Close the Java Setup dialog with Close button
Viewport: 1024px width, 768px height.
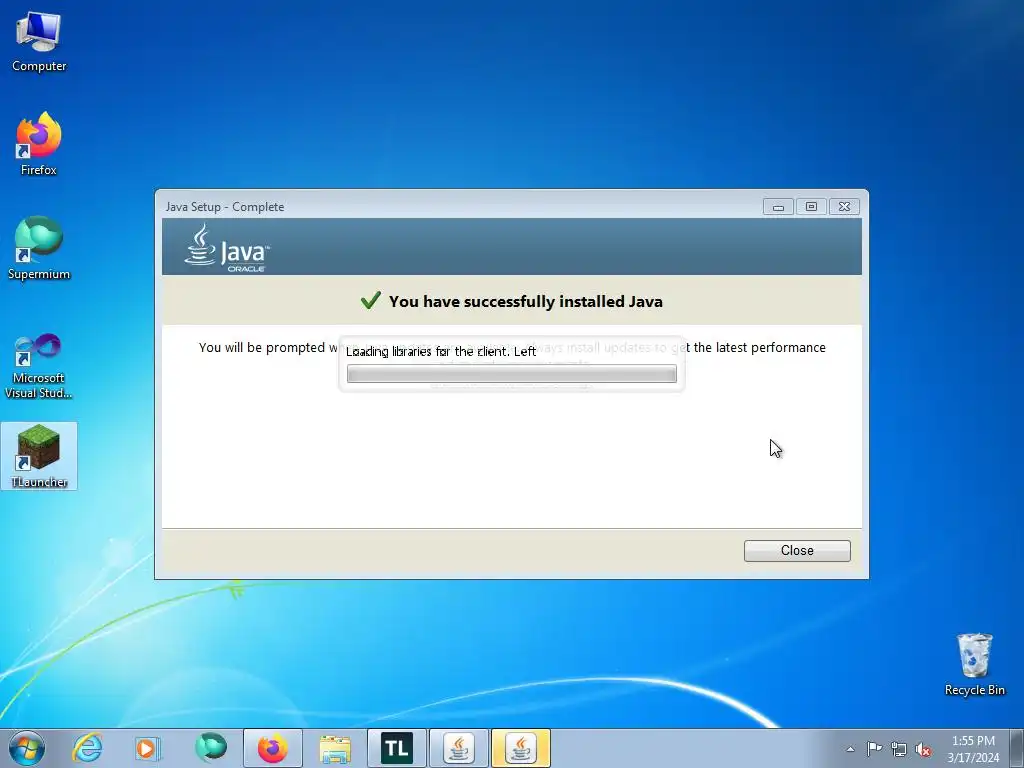click(797, 551)
